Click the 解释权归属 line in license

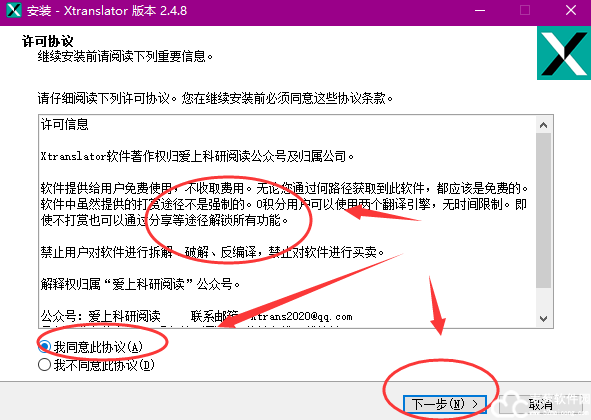click(140, 284)
